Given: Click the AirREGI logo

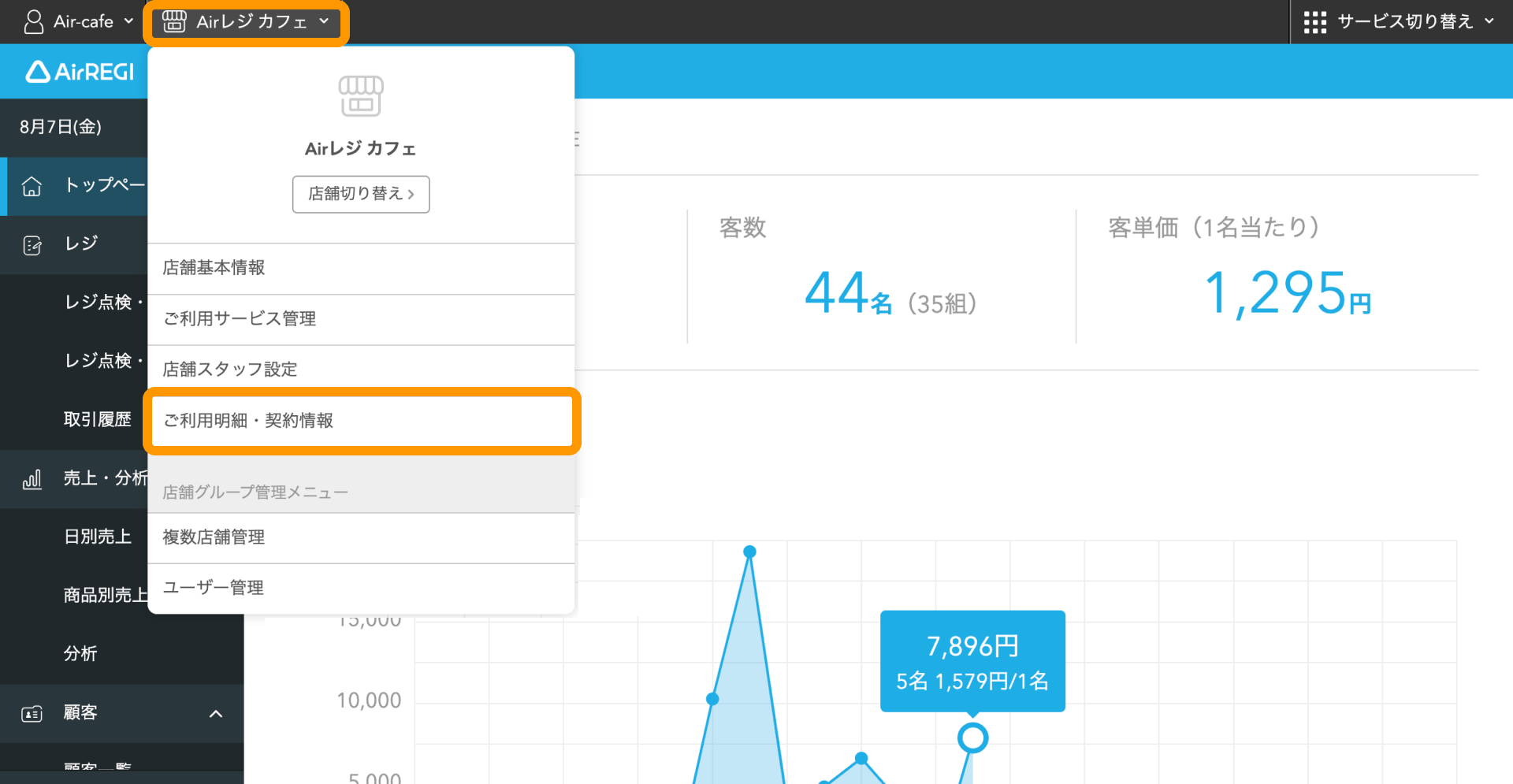Looking at the screenshot, I should [80, 72].
